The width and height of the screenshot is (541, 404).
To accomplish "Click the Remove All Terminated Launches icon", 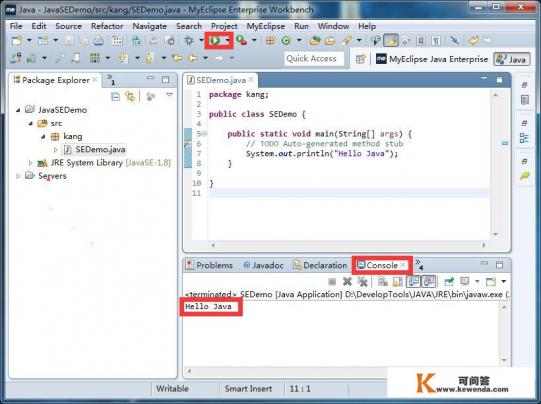I will coord(362,282).
